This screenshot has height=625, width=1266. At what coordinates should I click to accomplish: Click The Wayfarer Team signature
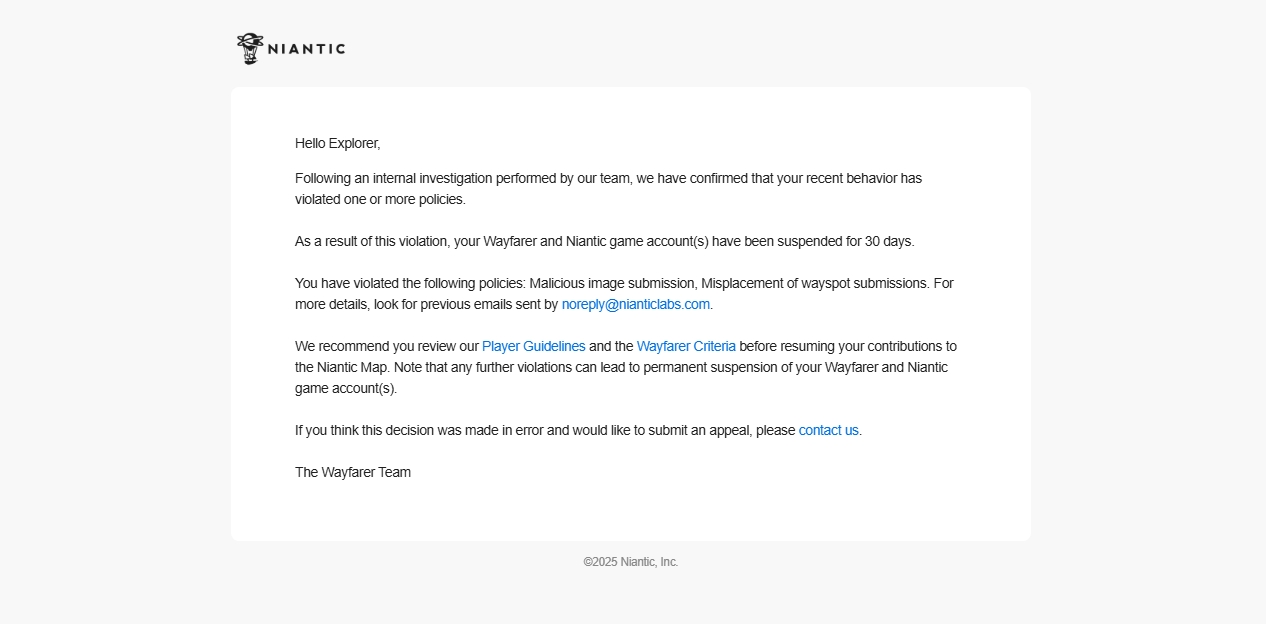[353, 472]
